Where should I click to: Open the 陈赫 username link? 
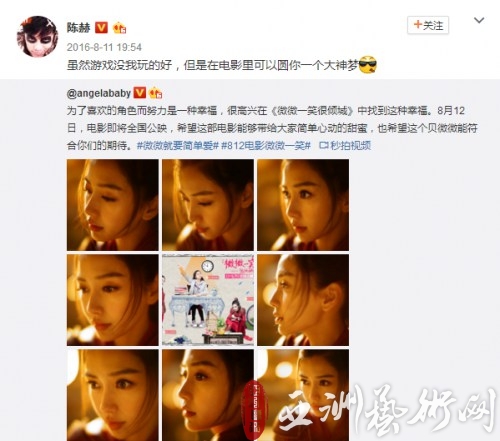click(x=79, y=28)
